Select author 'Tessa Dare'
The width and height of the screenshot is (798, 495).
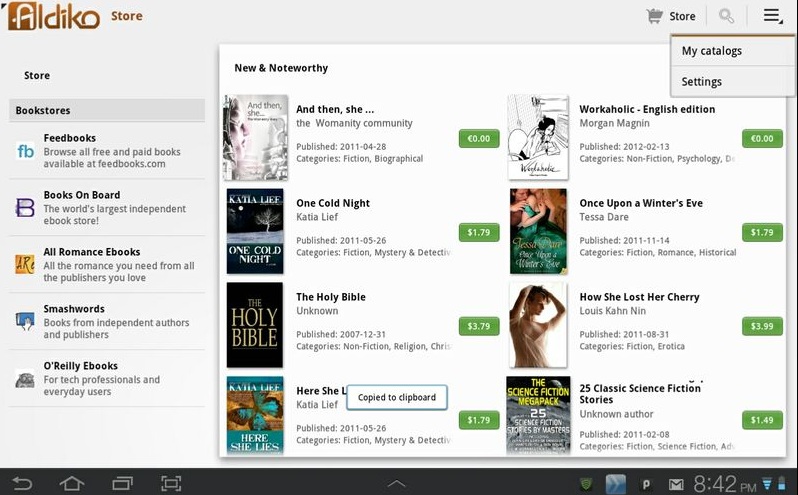tap(604, 217)
